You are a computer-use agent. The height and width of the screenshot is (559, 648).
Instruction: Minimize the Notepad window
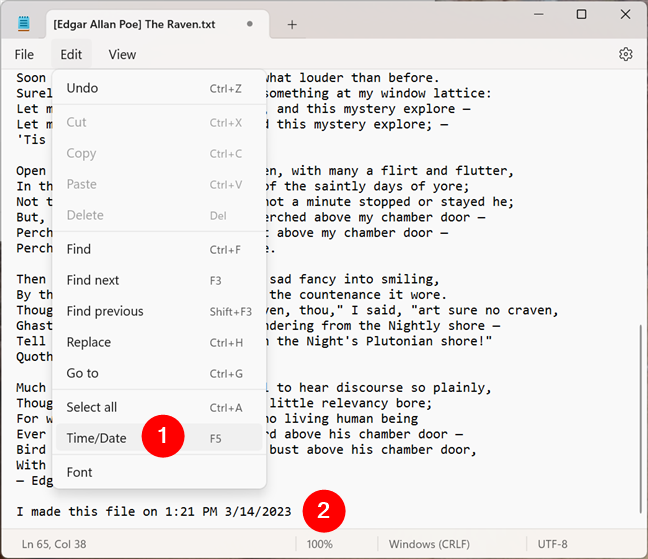coord(538,14)
